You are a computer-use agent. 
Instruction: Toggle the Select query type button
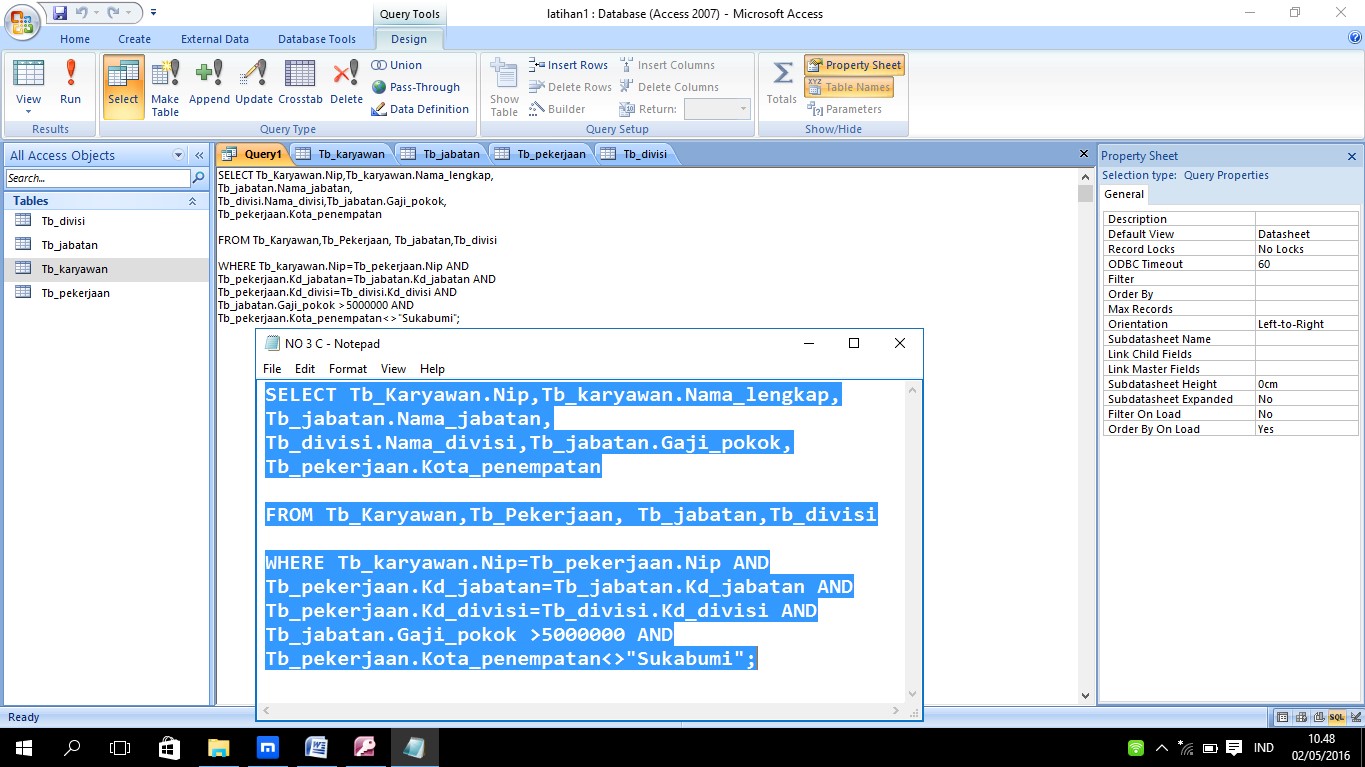click(123, 86)
